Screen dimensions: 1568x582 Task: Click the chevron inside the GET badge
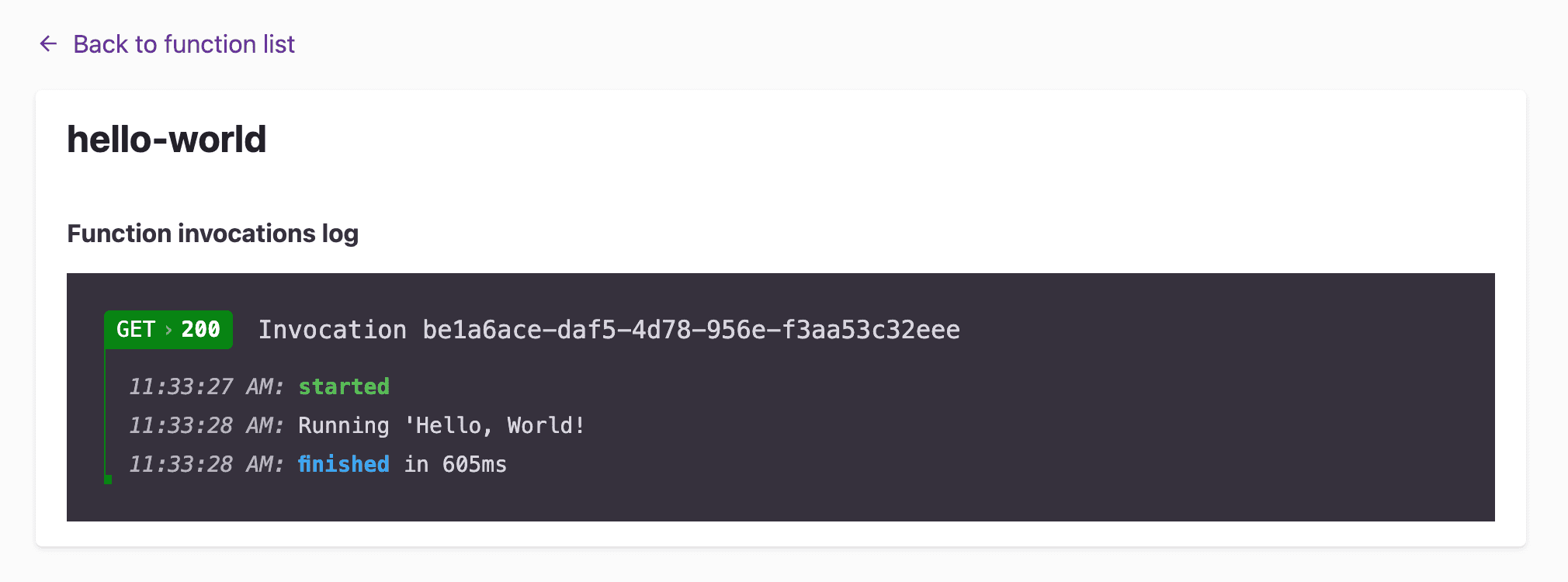168,331
